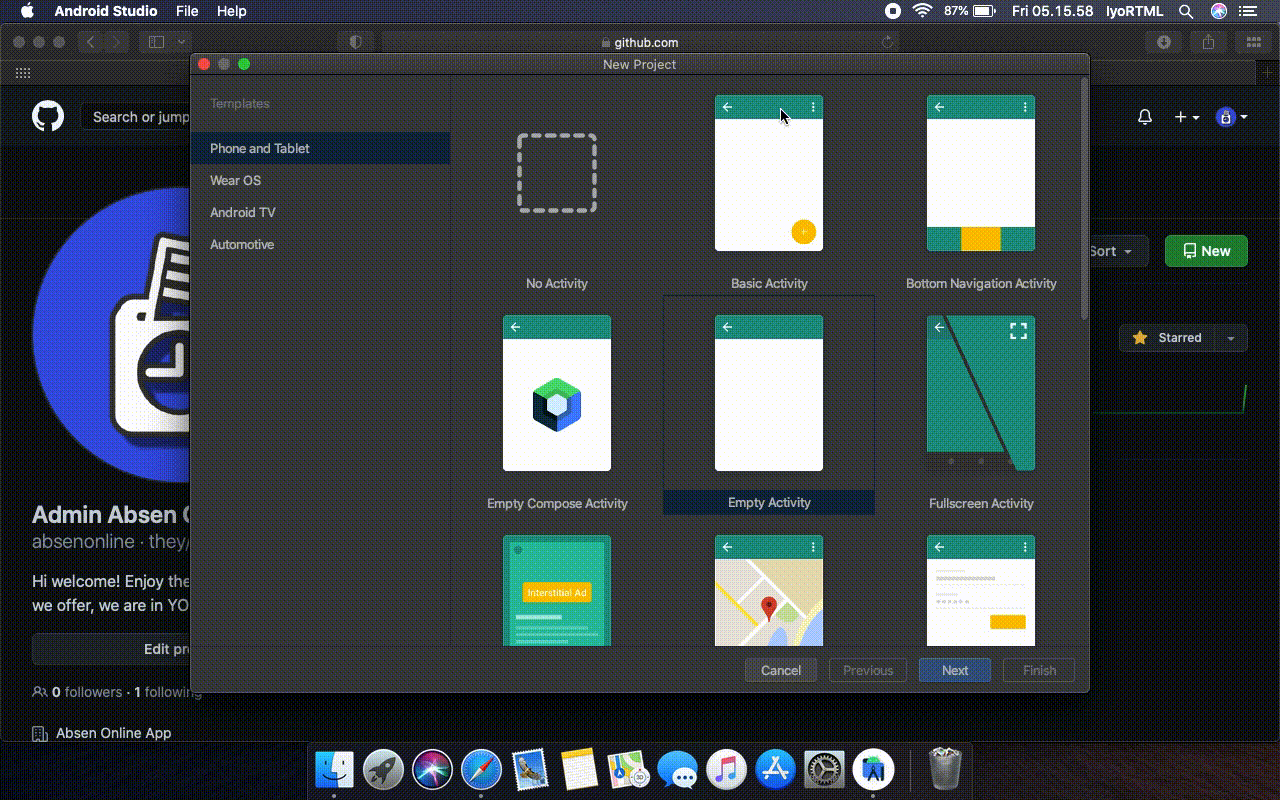The image size is (1280, 800).
Task: Click the green New repository button
Action: 1206,251
